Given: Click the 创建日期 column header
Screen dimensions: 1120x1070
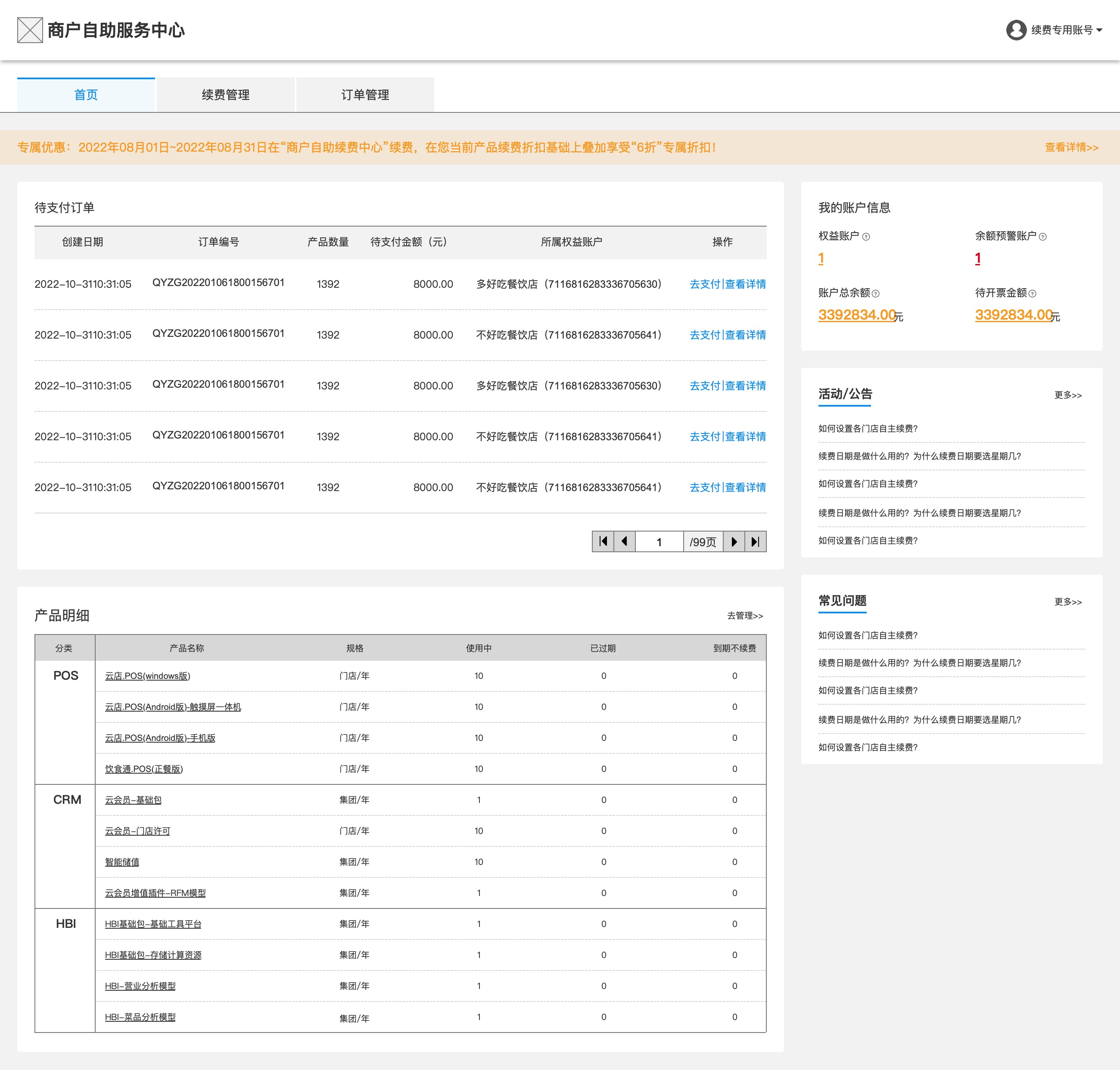Looking at the screenshot, I should [x=83, y=242].
